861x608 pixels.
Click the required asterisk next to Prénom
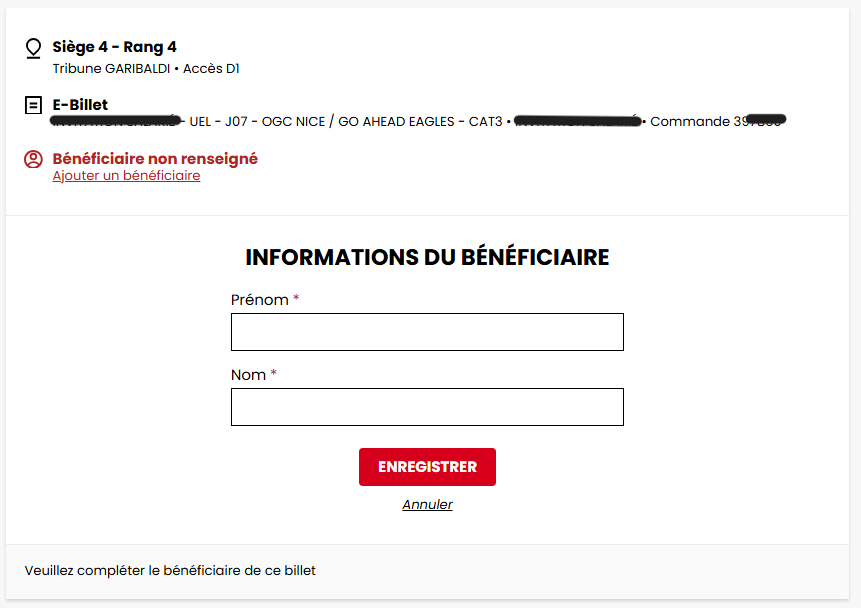296,299
